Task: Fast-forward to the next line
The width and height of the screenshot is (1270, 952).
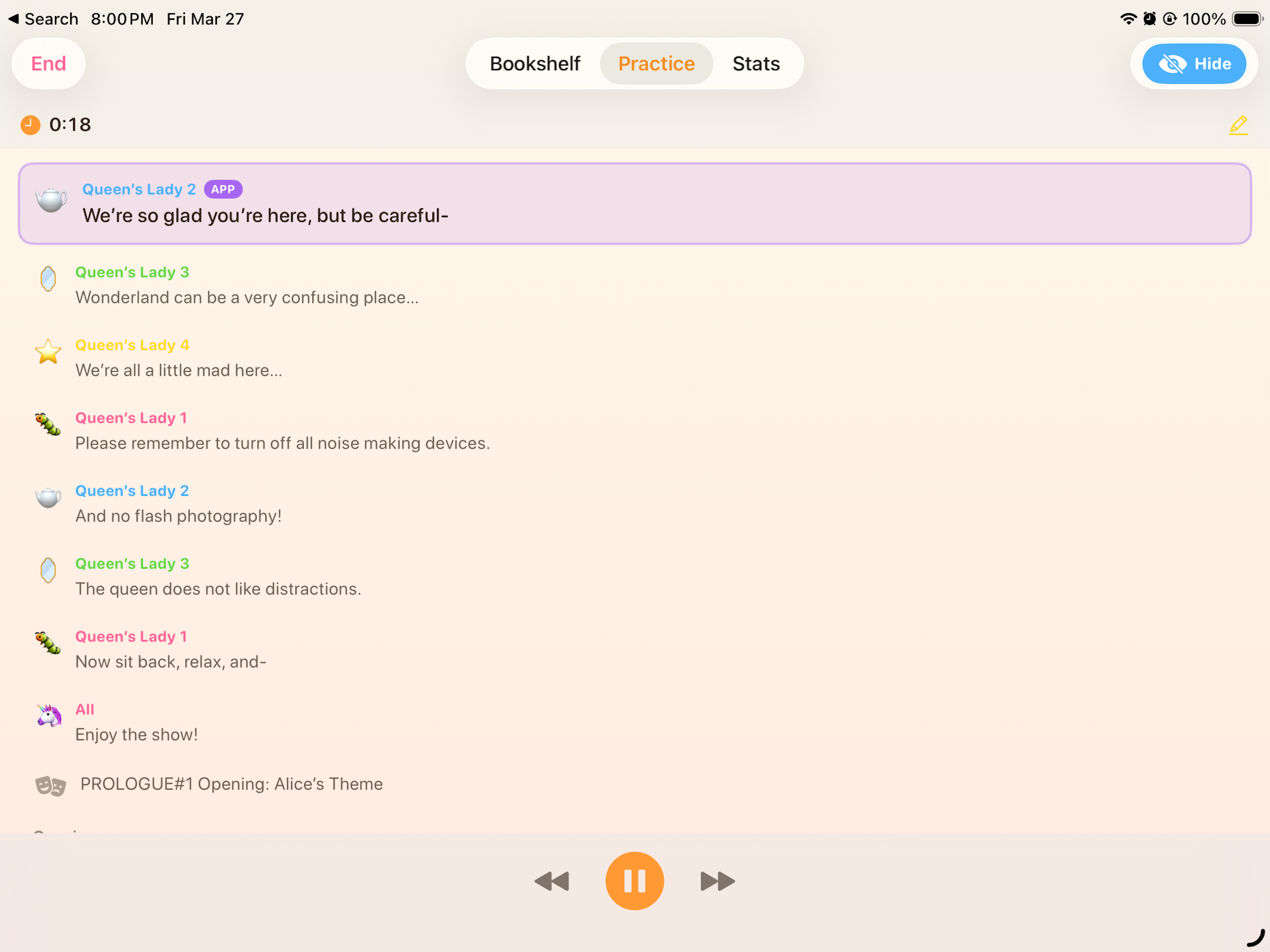Action: coord(718,881)
